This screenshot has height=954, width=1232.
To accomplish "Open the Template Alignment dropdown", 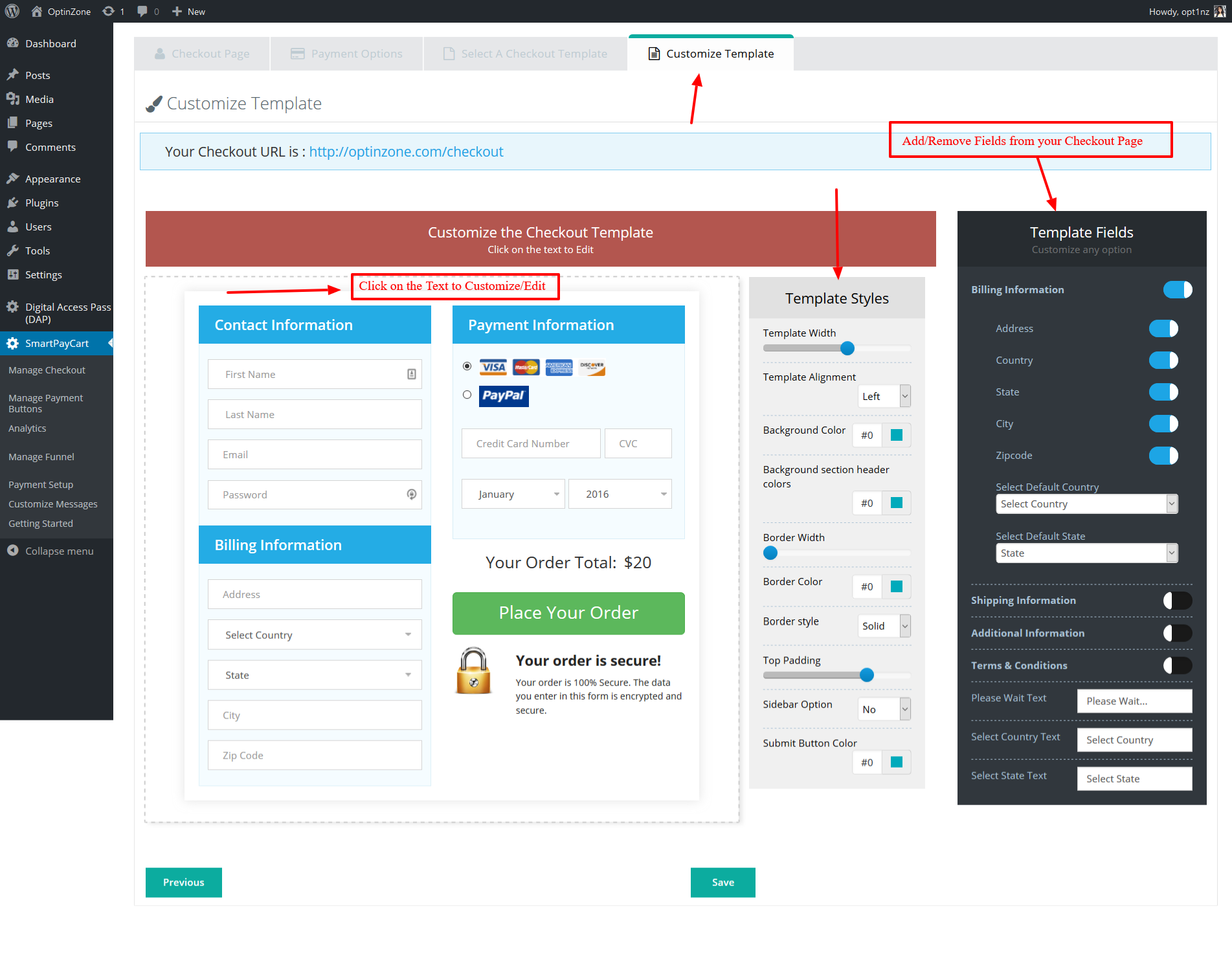I will pos(884,396).
